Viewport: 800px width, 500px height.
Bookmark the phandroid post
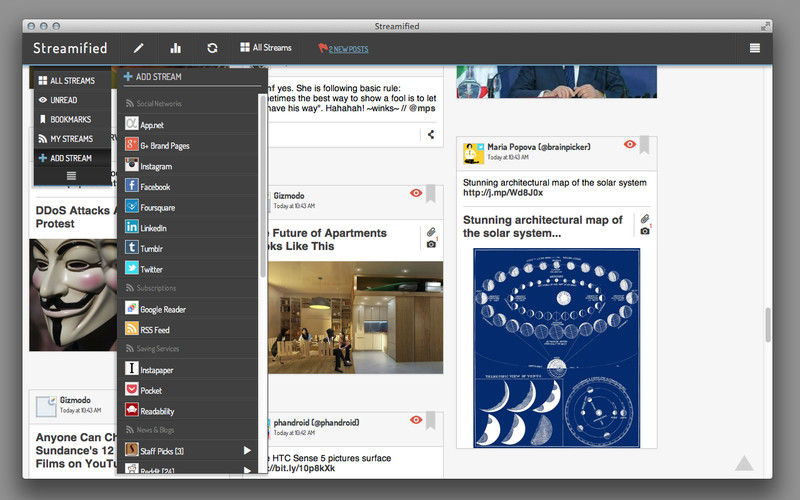pos(431,421)
